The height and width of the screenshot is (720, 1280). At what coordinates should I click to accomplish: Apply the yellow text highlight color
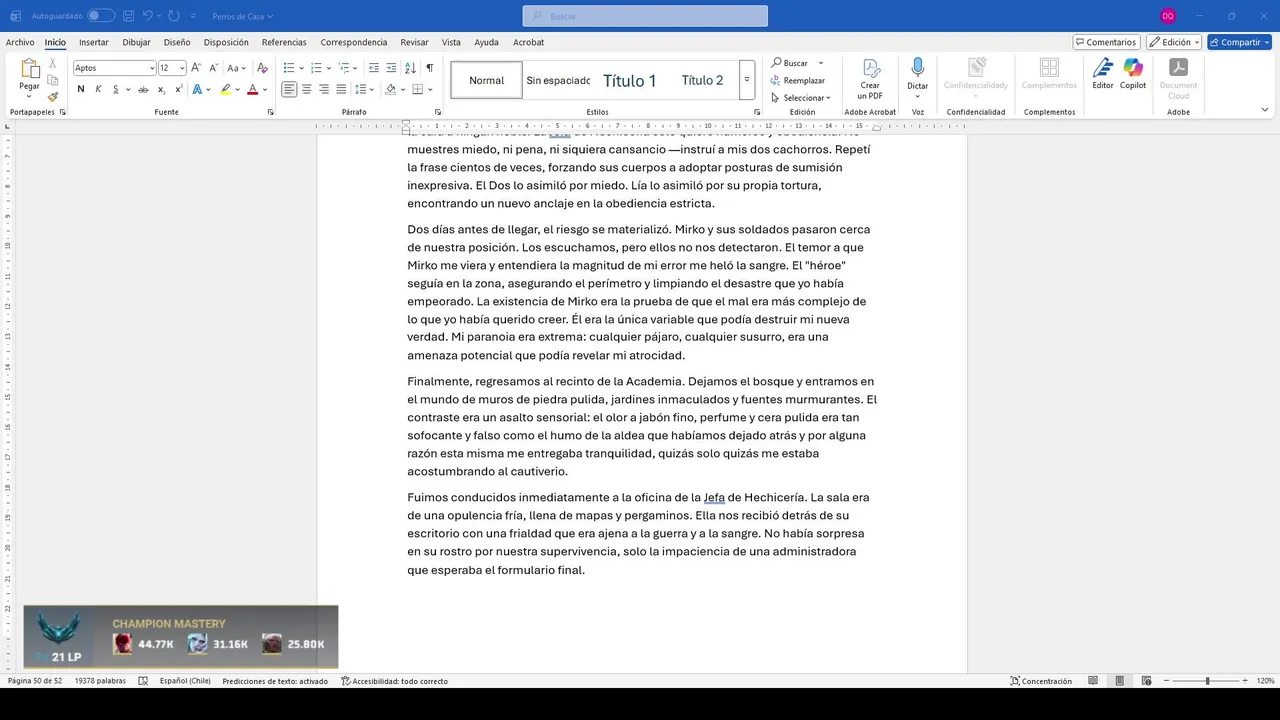point(225,89)
